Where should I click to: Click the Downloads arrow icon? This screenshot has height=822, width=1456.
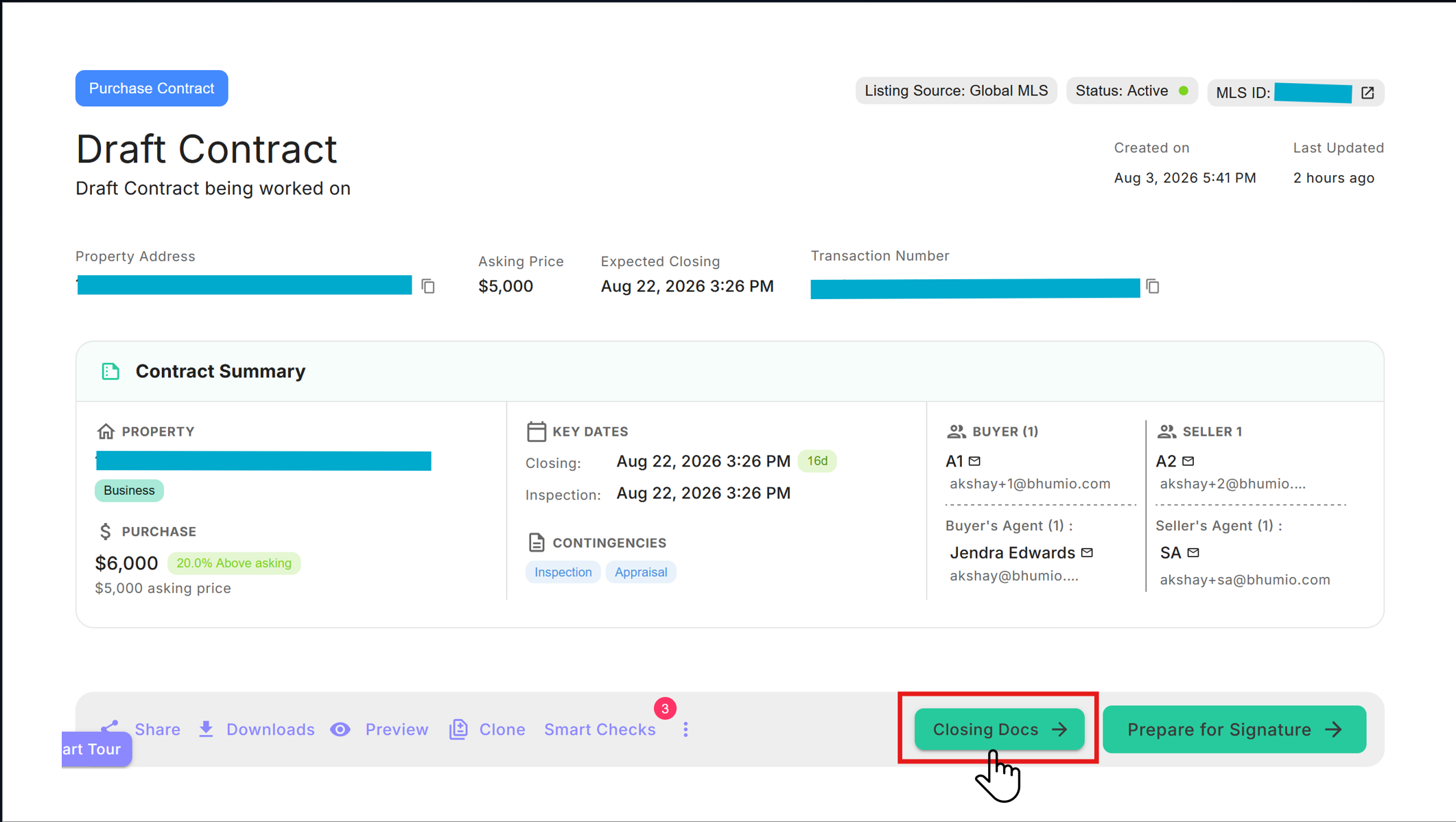coord(206,729)
